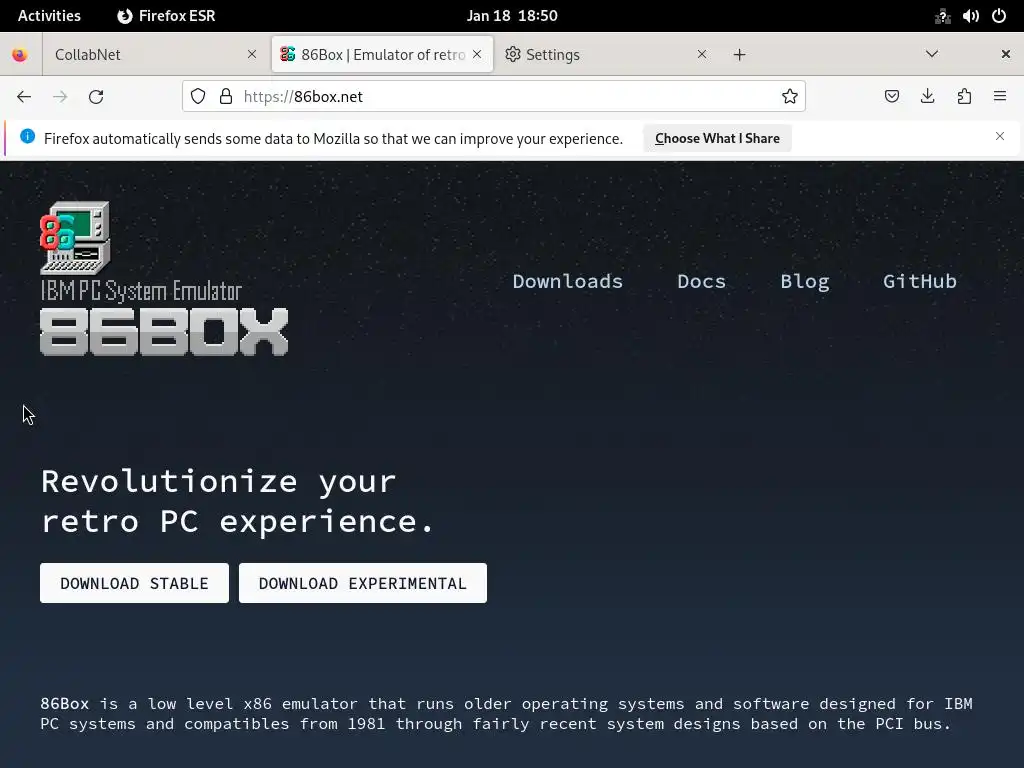The image size is (1024, 768).
Task: Click the pinned Firefox tab icon
Action: coord(20,55)
